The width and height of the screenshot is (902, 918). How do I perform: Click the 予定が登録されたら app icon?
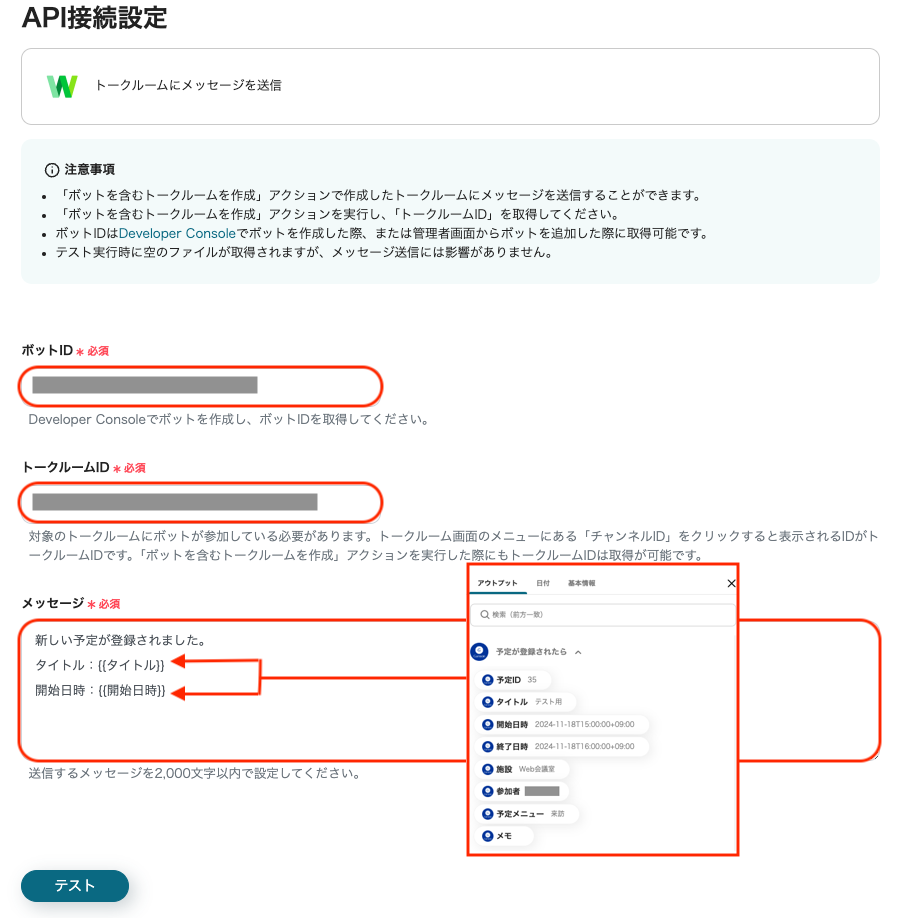pyautogui.click(x=479, y=652)
